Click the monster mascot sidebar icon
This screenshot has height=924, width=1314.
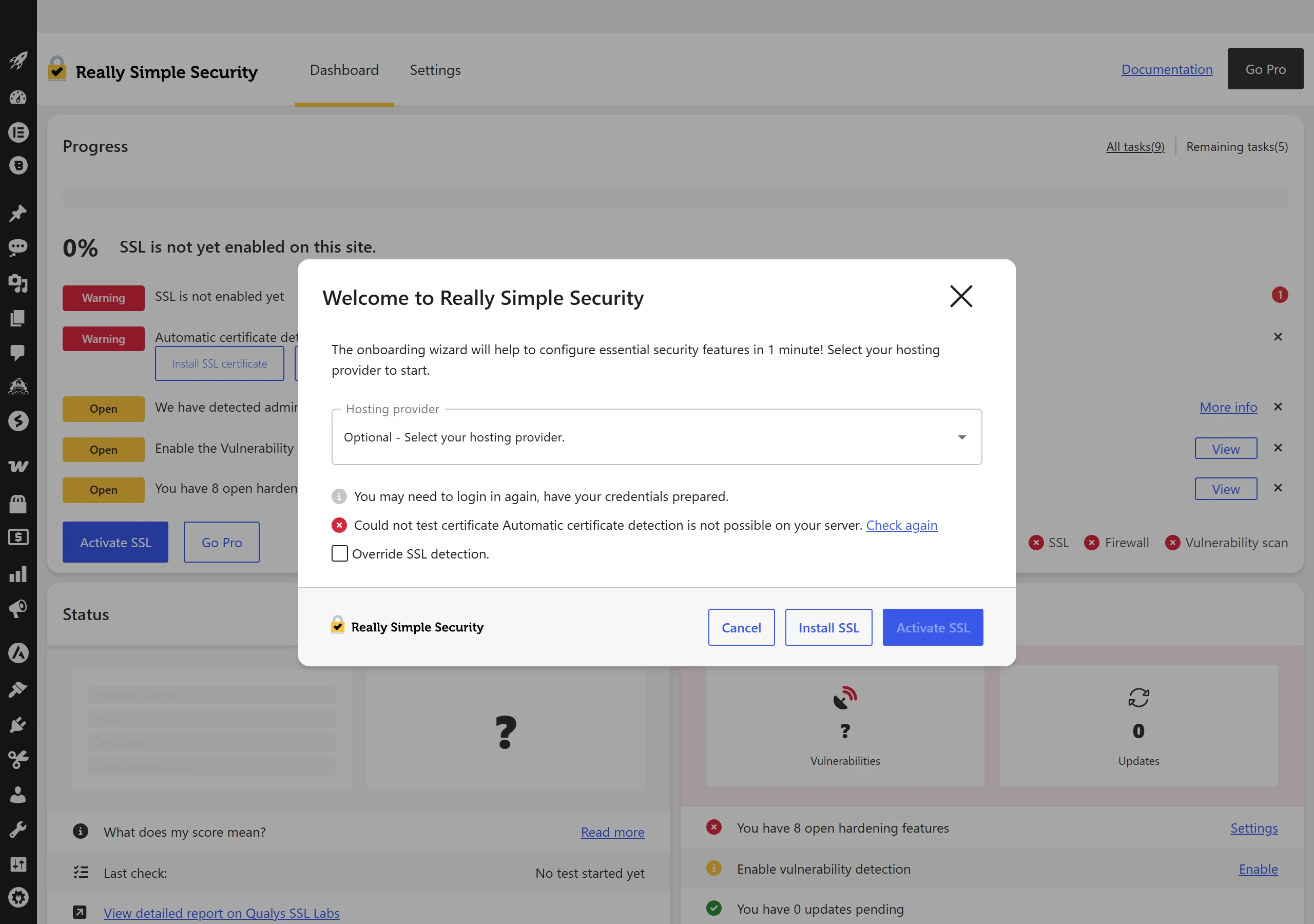point(18,387)
